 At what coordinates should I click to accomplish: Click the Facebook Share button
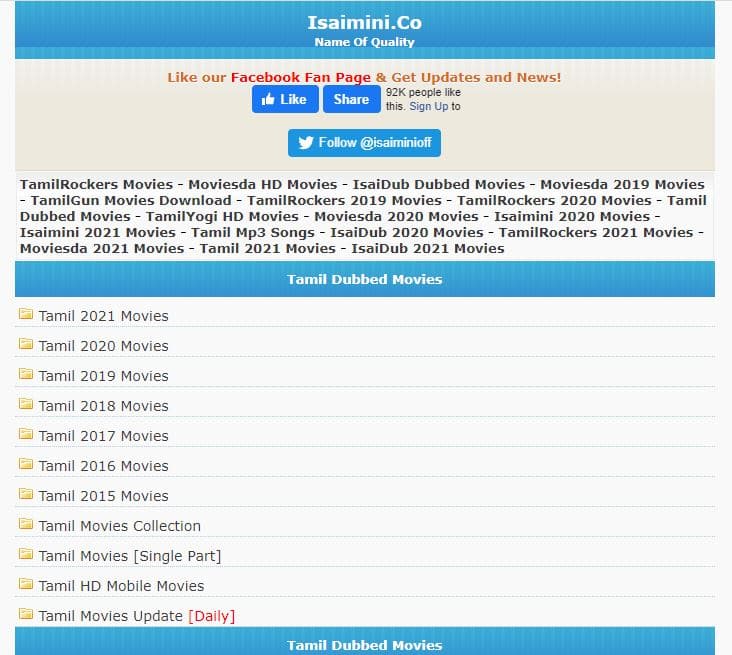352,99
